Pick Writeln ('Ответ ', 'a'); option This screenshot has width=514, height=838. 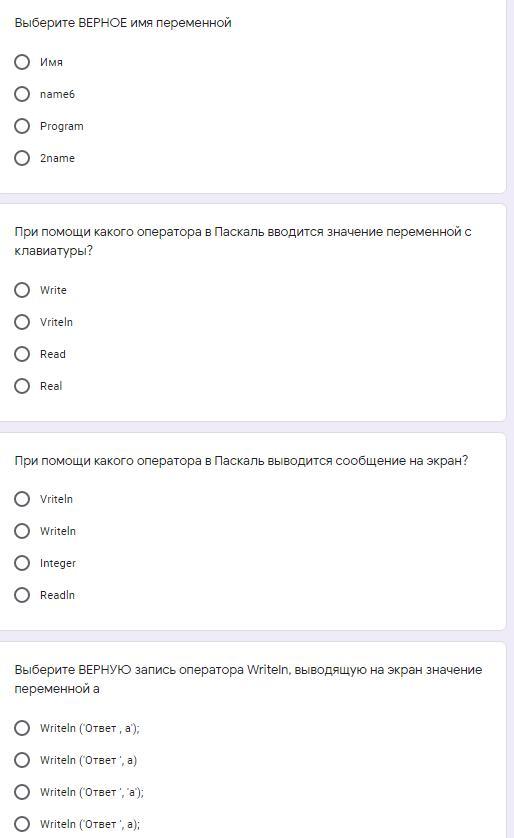tap(22, 792)
